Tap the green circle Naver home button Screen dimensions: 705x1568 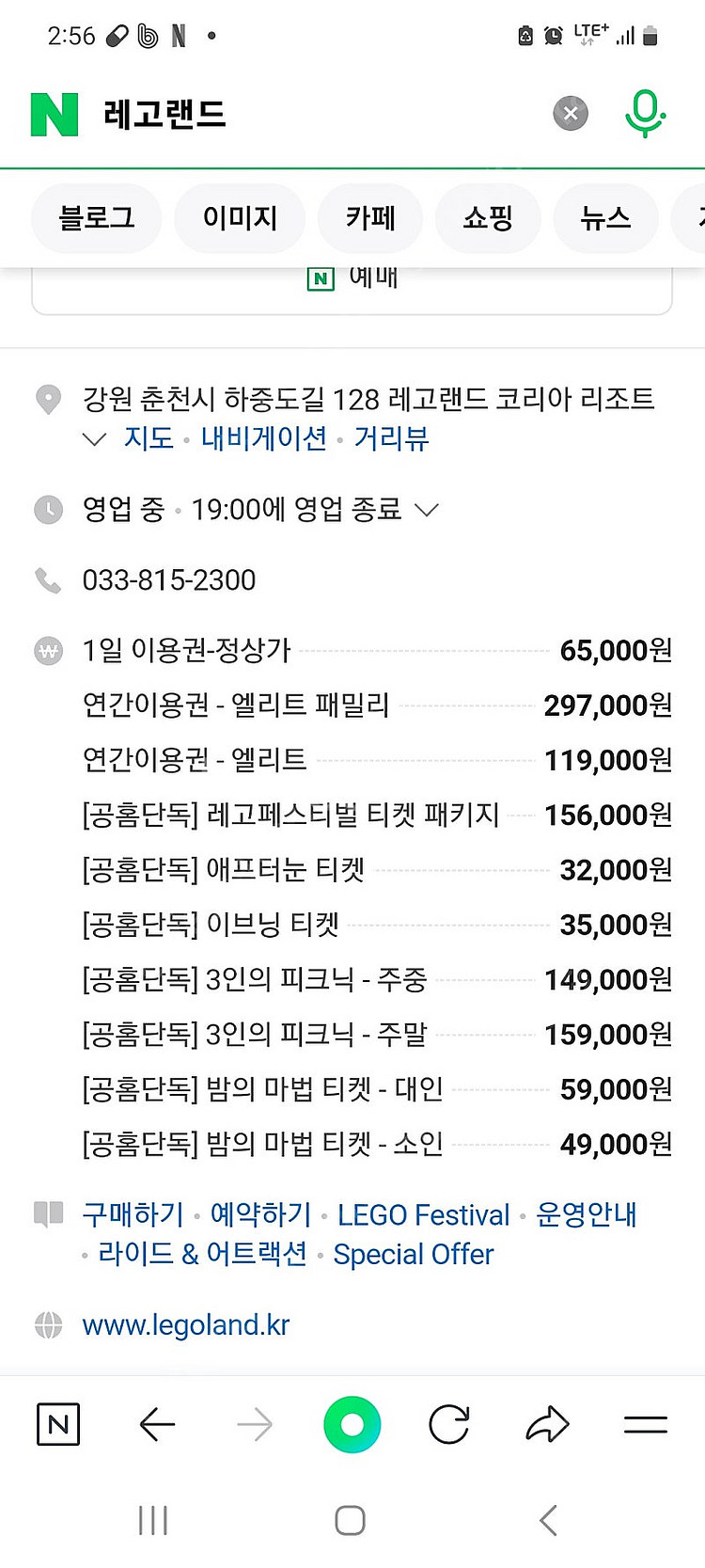(352, 1425)
